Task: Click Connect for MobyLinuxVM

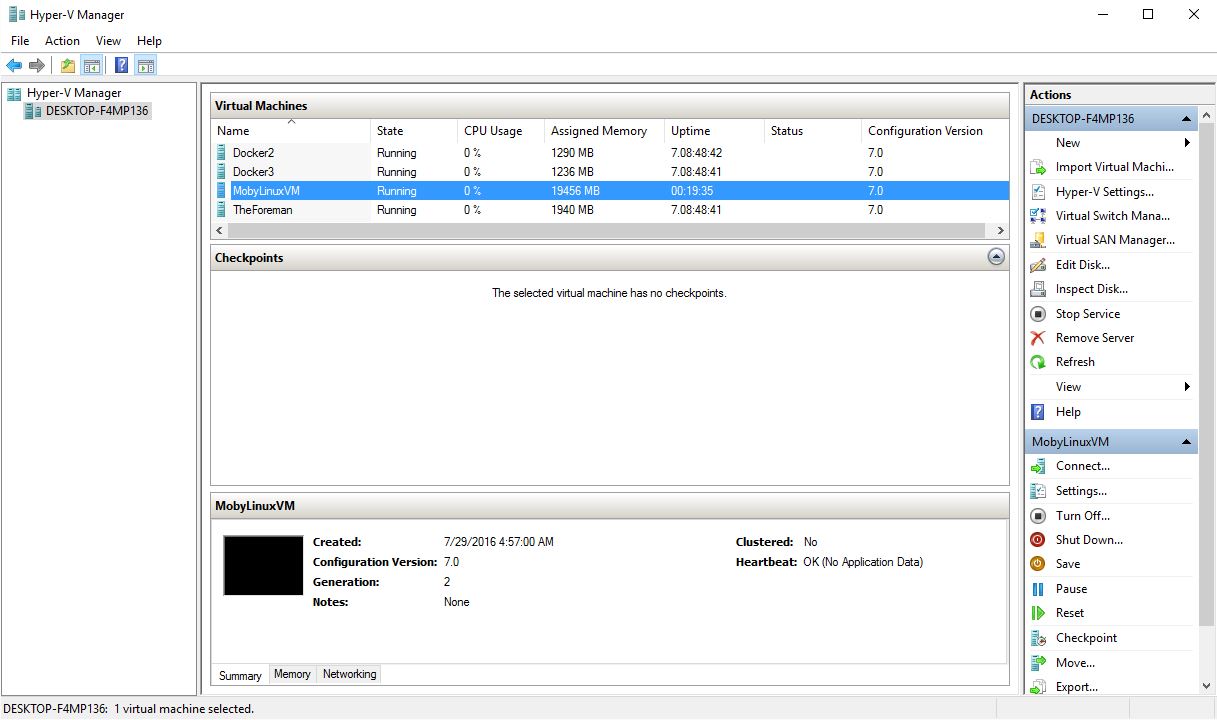Action: 1082,466
